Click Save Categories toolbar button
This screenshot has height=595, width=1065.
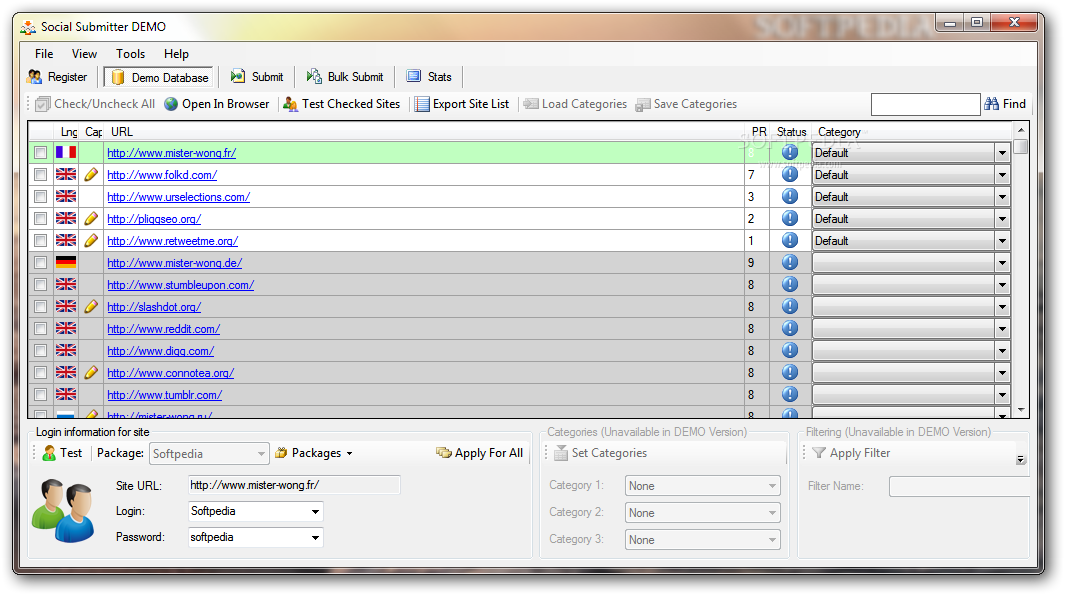point(686,104)
